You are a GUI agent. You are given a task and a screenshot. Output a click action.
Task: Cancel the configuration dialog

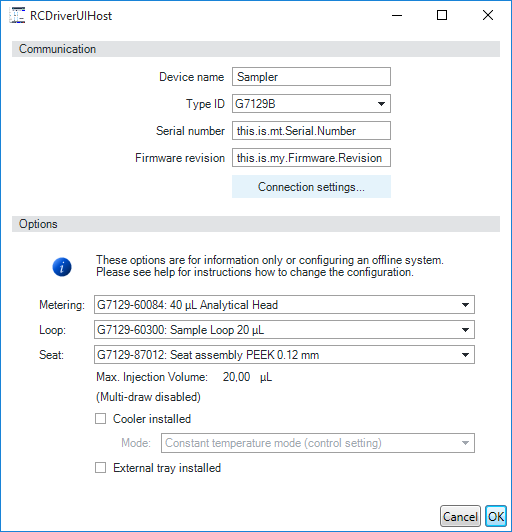click(x=460, y=516)
